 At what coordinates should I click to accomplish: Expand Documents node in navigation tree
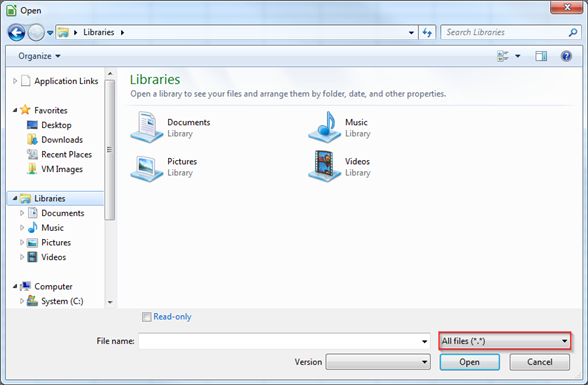click(22, 213)
